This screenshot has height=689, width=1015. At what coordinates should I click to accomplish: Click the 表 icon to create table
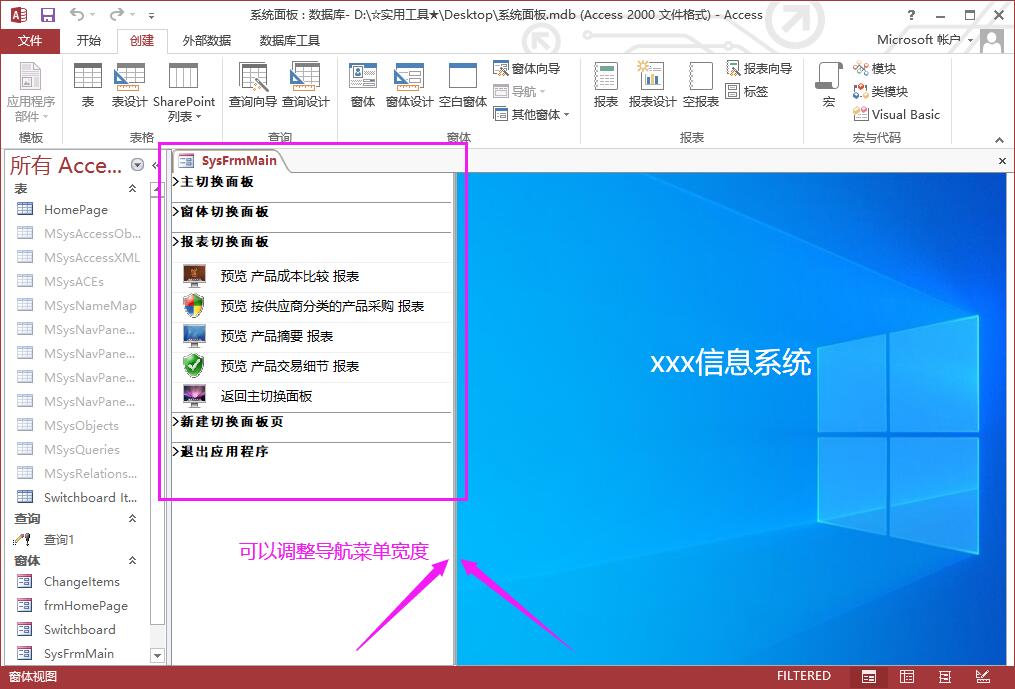pos(88,85)
